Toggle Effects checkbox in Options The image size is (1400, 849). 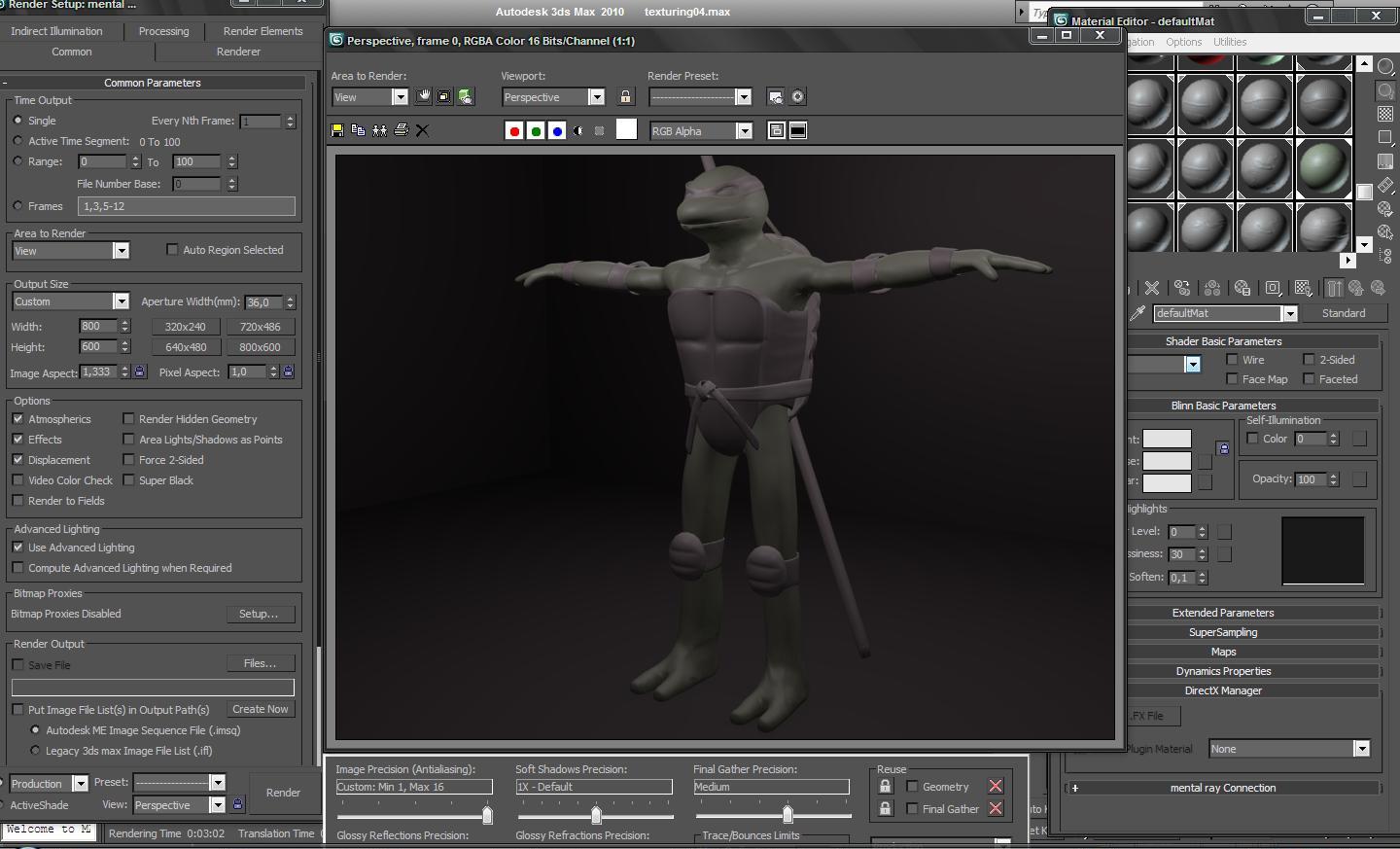(x=17, y=440)
